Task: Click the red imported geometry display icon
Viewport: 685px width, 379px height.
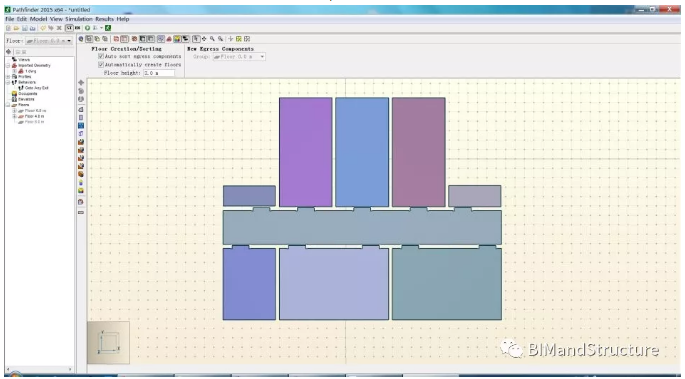Action: [x=169, y=39]
